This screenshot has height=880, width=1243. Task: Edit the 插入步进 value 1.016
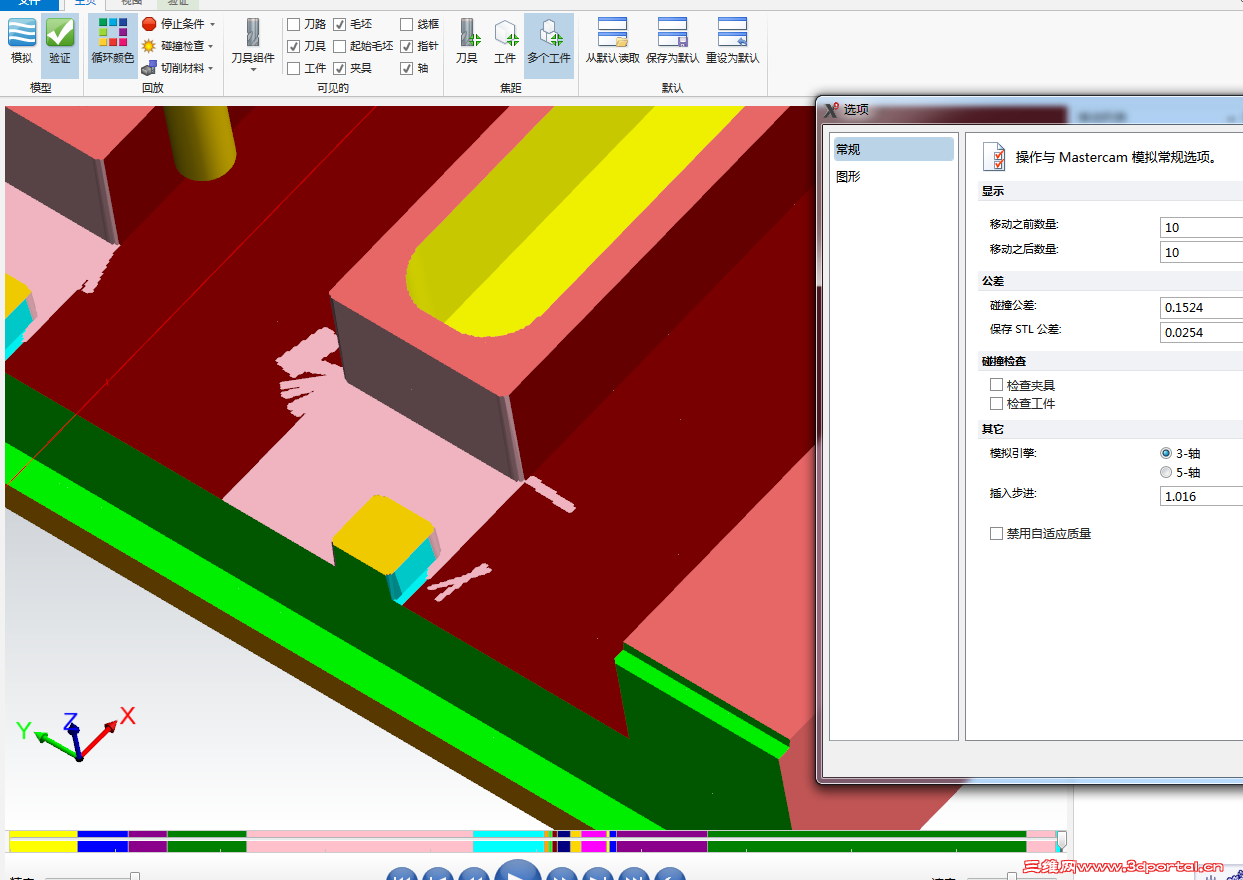[1201, 496]
